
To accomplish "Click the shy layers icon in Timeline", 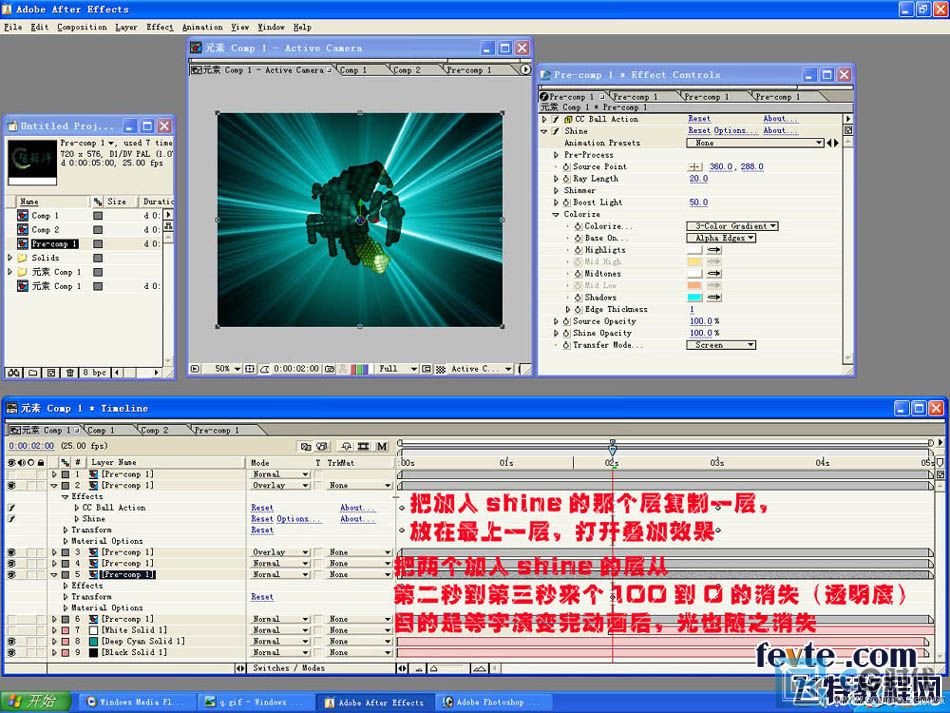I will (346, 446).
